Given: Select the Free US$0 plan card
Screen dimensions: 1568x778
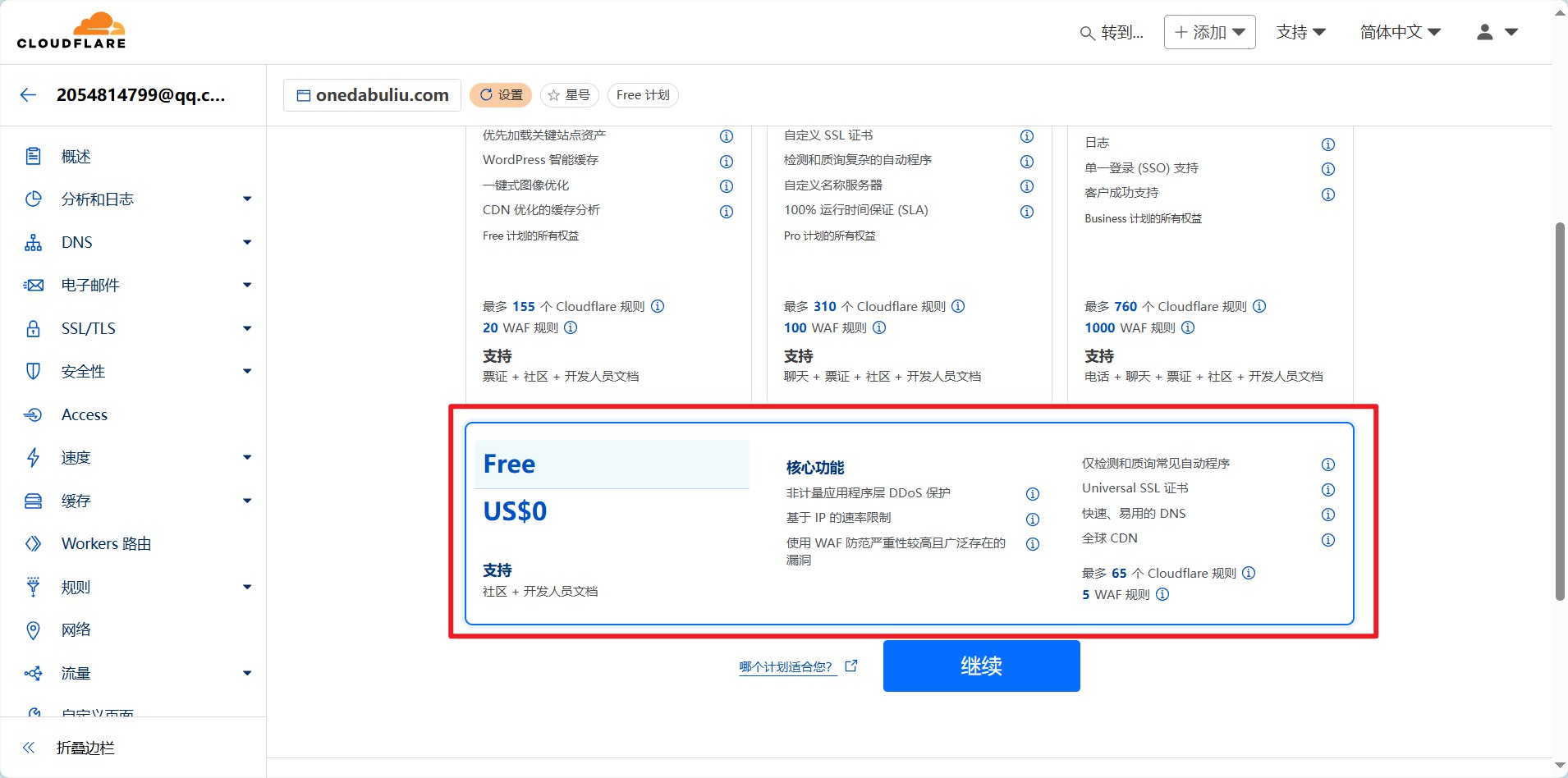Looking at the screenshot, I should pos(909,523).
